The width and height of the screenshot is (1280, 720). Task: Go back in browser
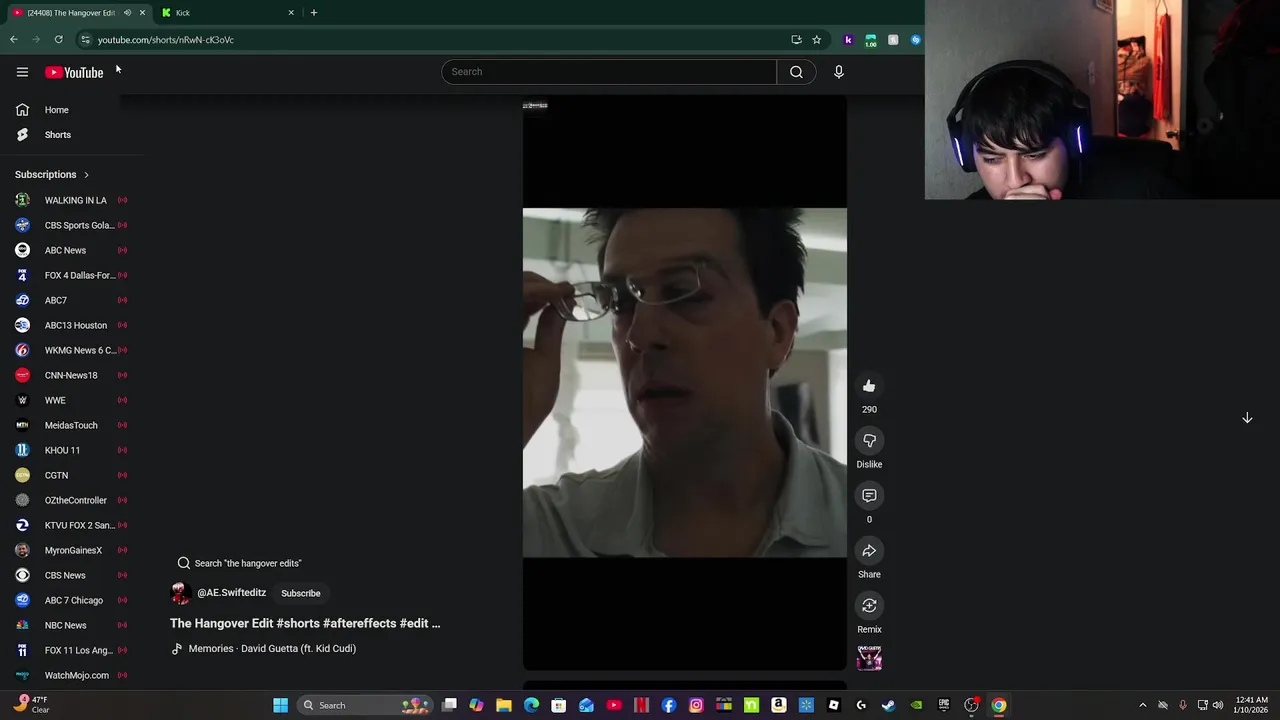pyautogui.click(x=14, y=40)
